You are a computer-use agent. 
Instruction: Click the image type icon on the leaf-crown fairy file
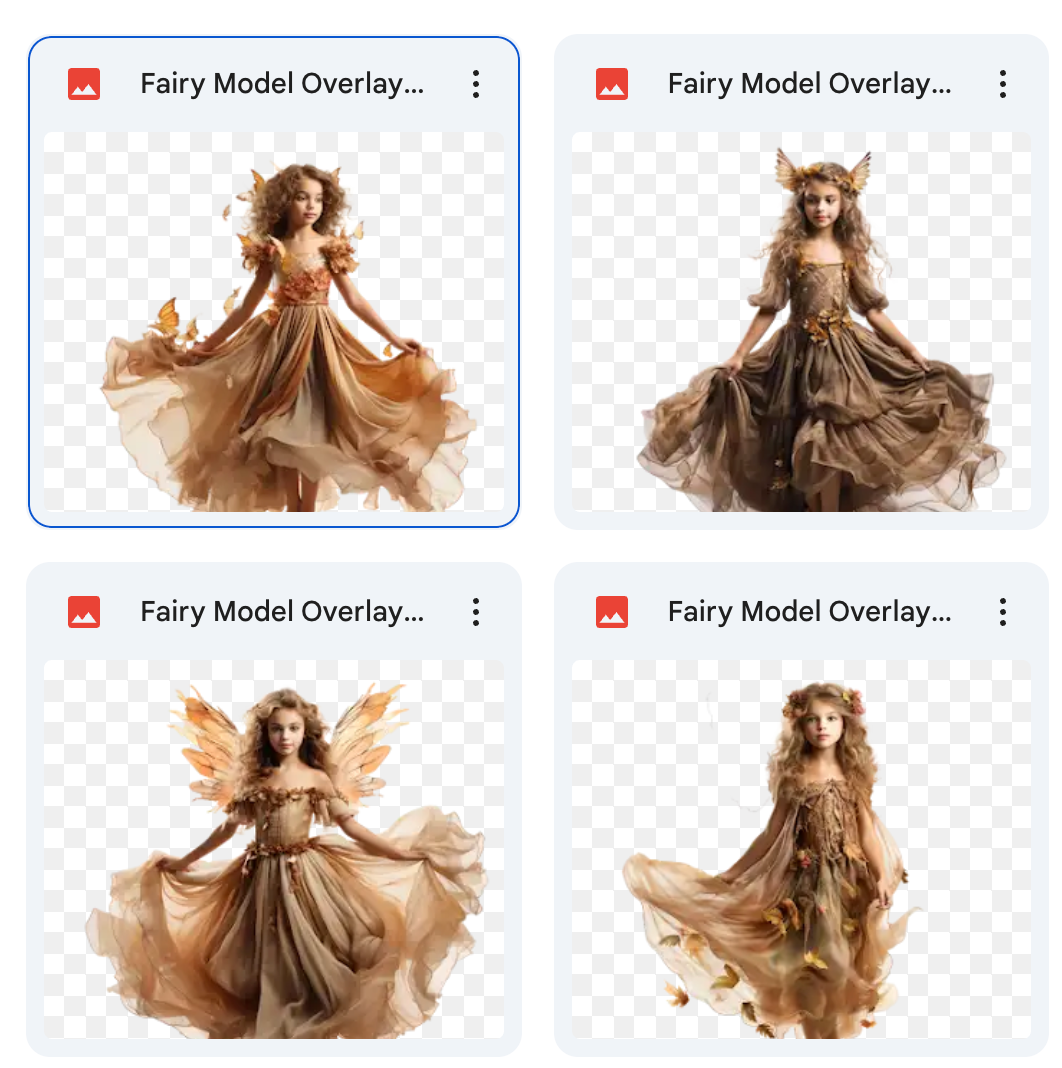point(611,84)
